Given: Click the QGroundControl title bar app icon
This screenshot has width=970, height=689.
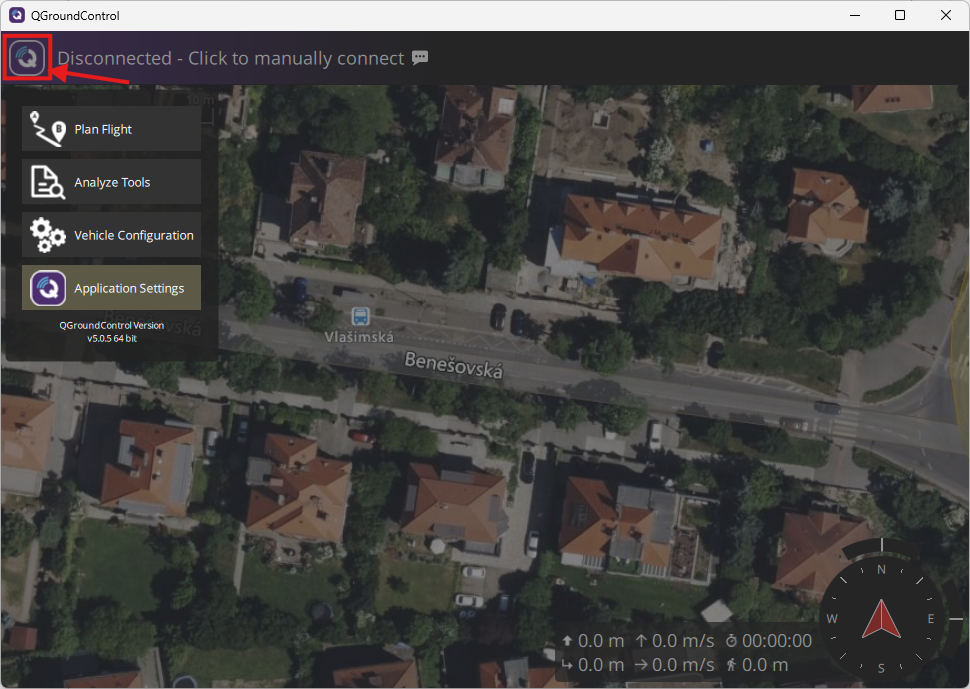Looking at the screenshot, I should tap(16, 16).
